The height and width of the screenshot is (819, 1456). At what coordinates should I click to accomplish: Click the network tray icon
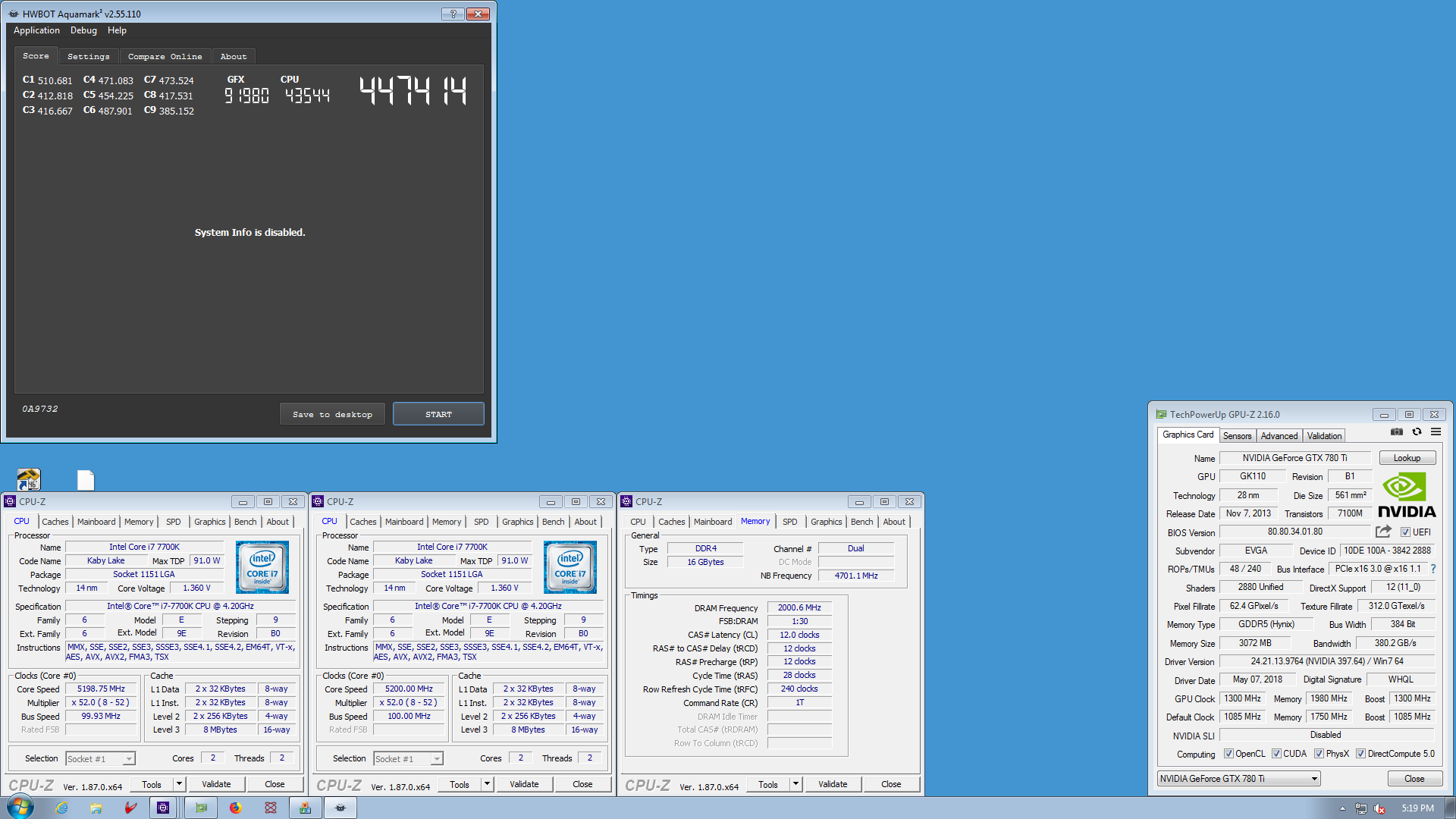point(1361,808)
